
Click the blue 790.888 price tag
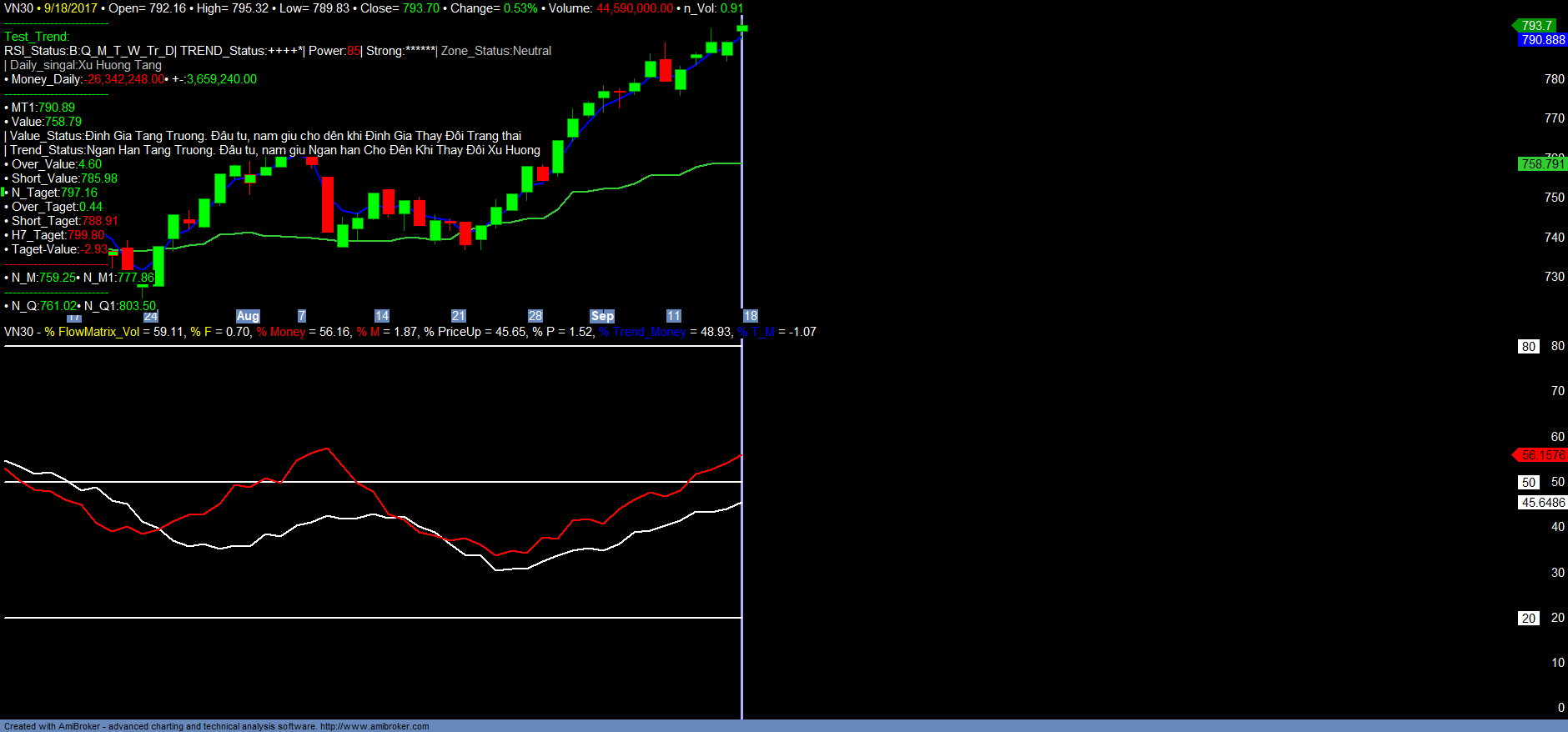[1543, 40]
